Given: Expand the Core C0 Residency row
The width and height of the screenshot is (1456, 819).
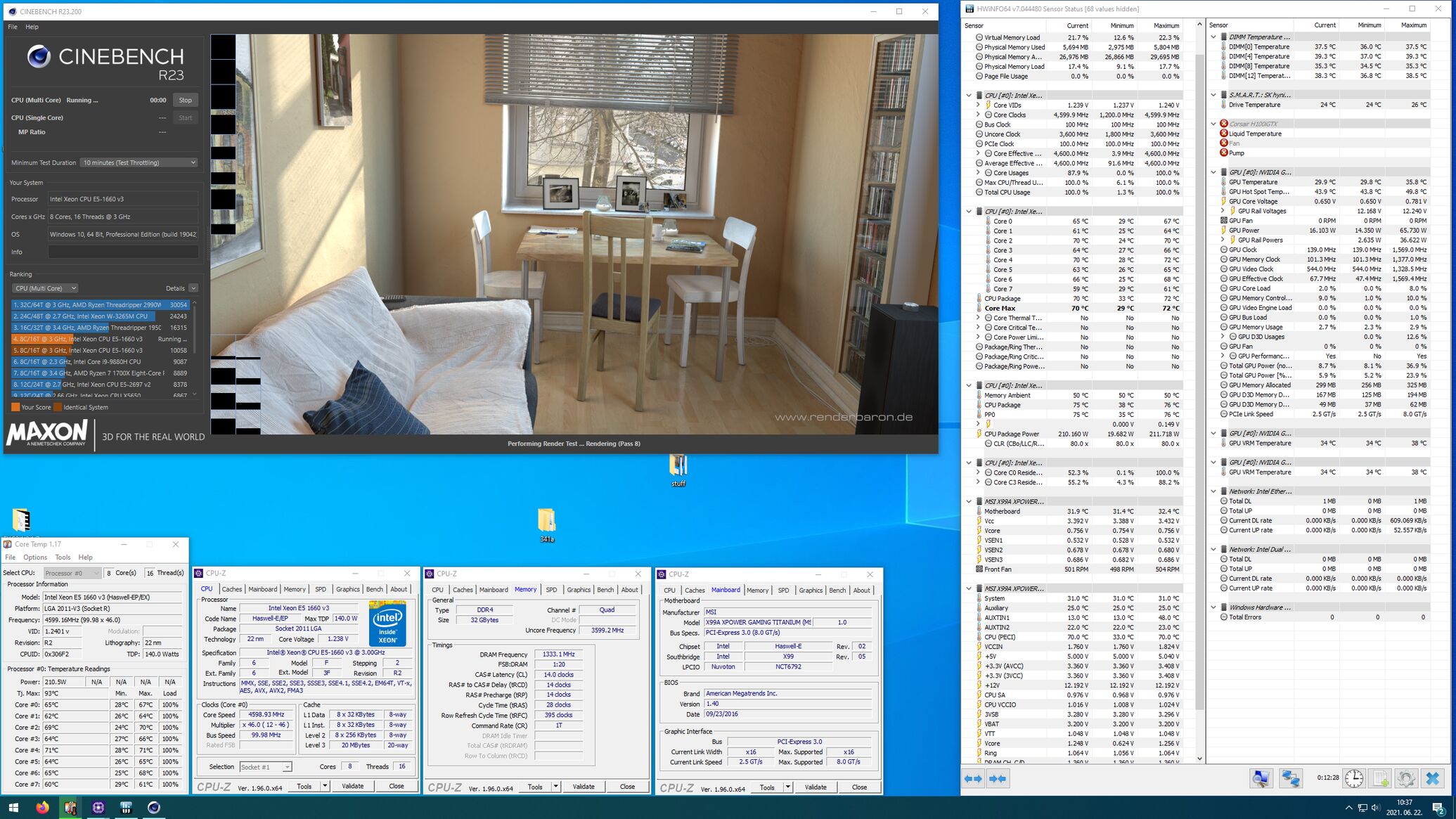Looking at the screenshot, I should click(978, 472).
